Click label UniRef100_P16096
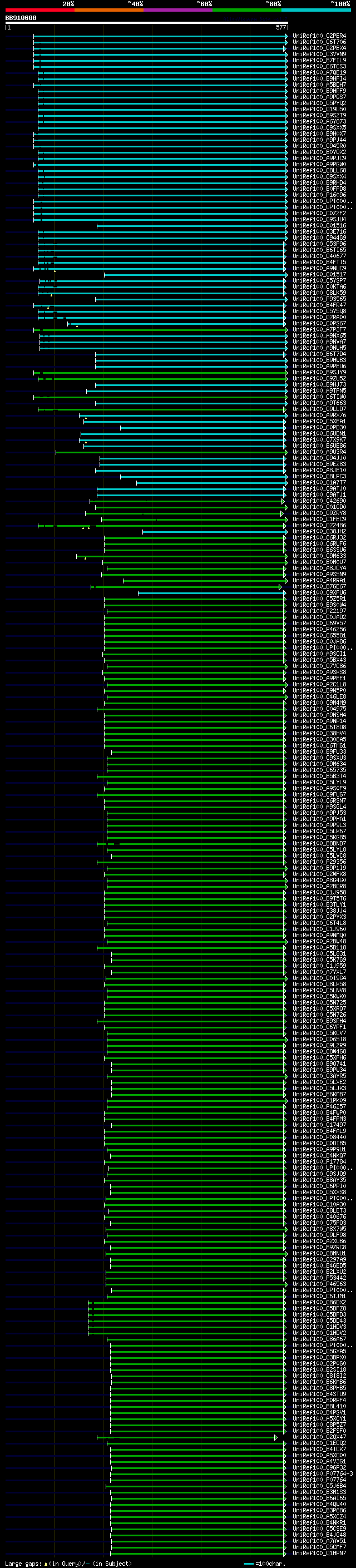Screen dimensions: 356x1568 point(319,195)
